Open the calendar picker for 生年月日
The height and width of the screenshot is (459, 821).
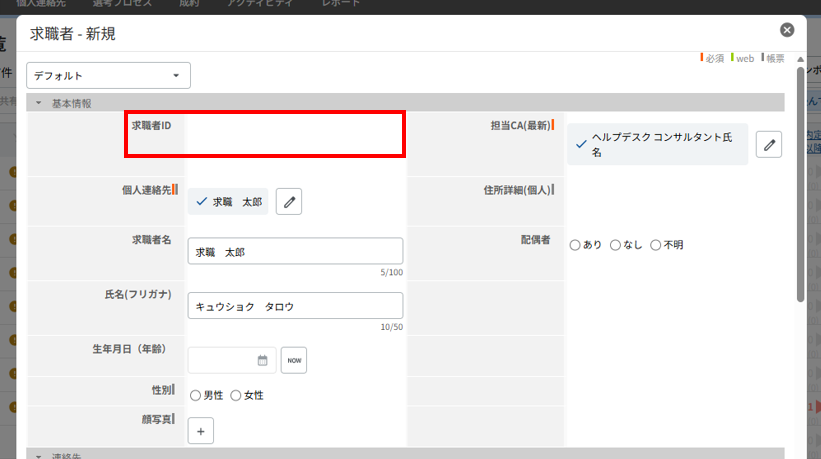(x=263, y=360)
